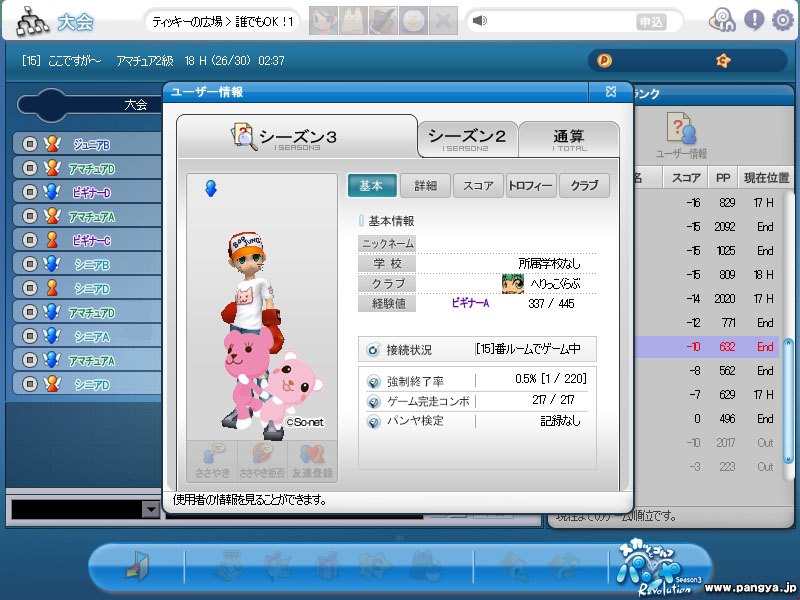Click the speaker megaphone icon
Image resolution: width=800 pixels, height=600 pixels.
point(480,20)
